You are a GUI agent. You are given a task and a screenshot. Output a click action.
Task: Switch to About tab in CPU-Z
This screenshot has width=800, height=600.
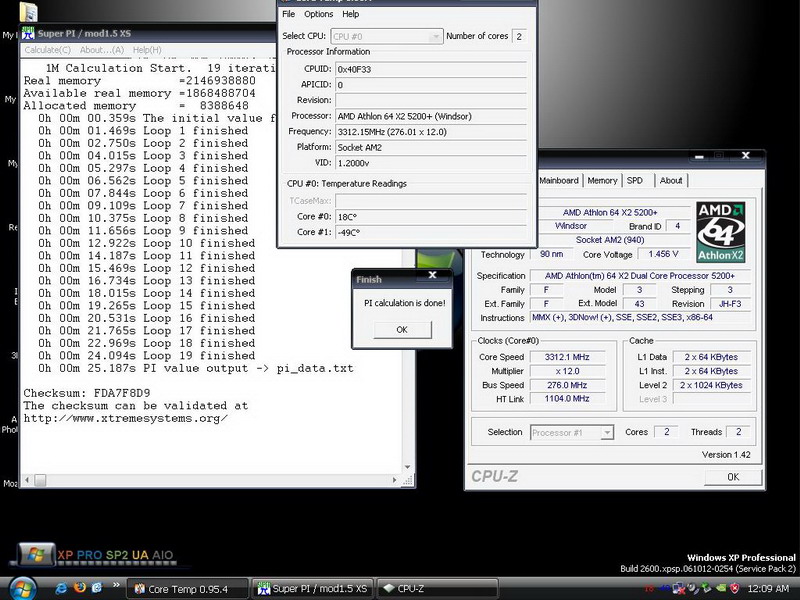click(x=671, y=180)
